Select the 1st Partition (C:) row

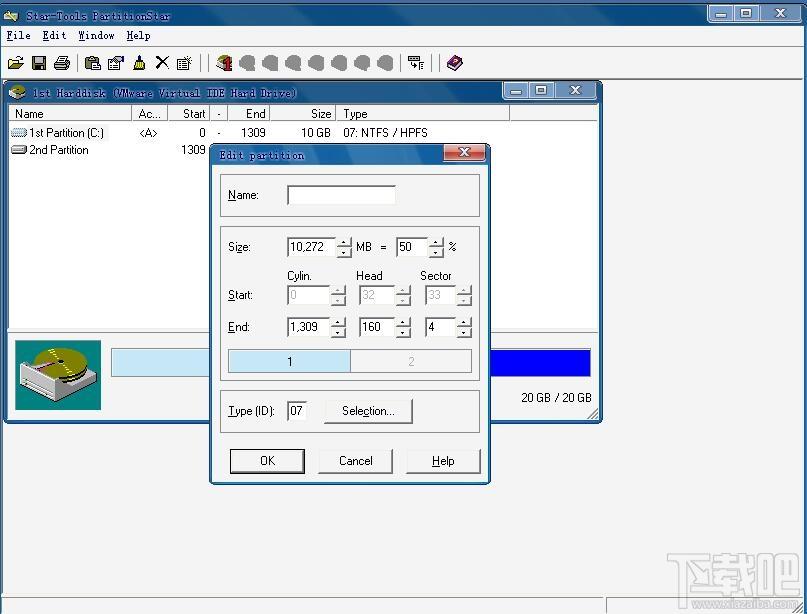tap(303, 133)
